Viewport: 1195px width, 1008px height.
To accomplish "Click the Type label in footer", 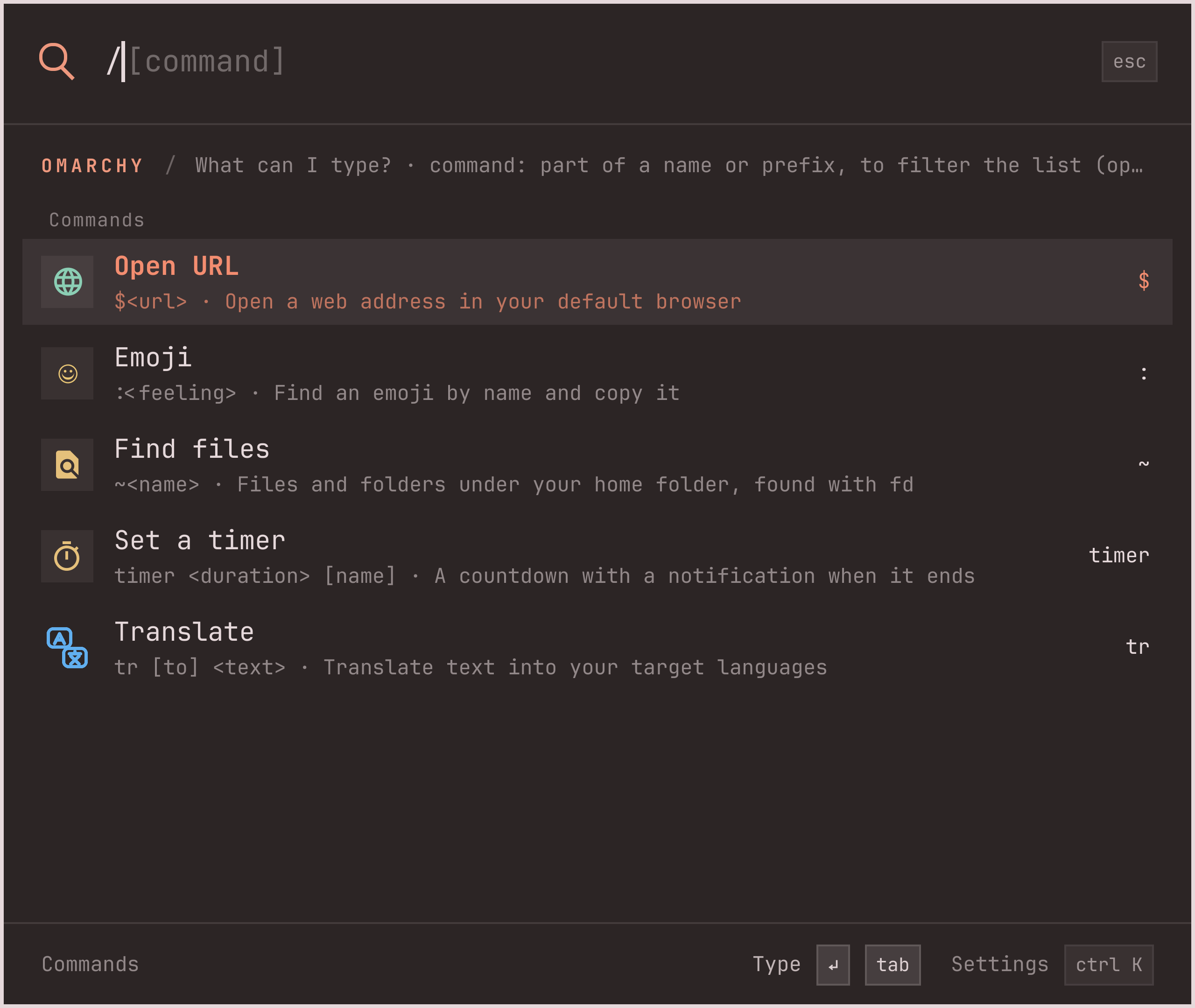I will click(776, 965).
